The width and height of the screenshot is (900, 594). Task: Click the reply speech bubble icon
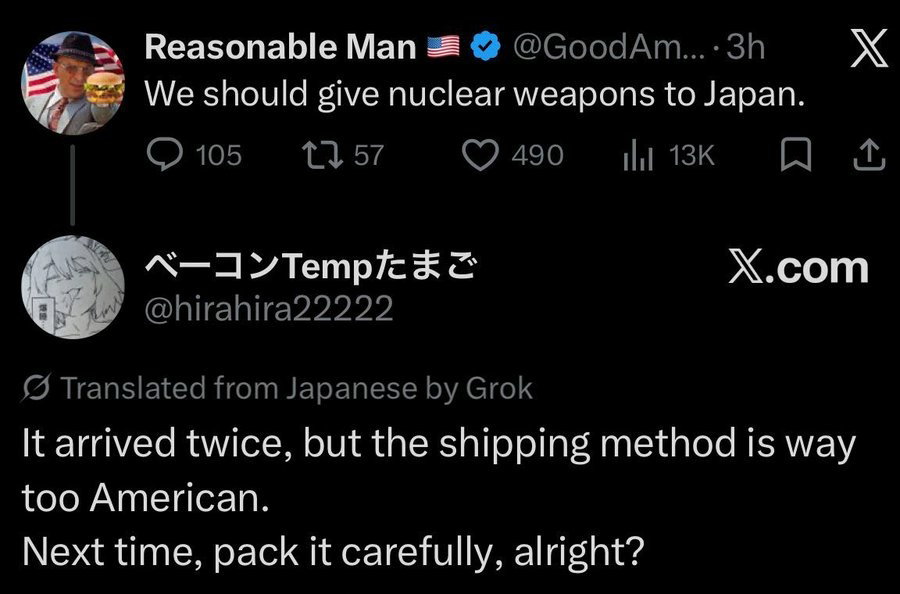click(x=163, y=155)
